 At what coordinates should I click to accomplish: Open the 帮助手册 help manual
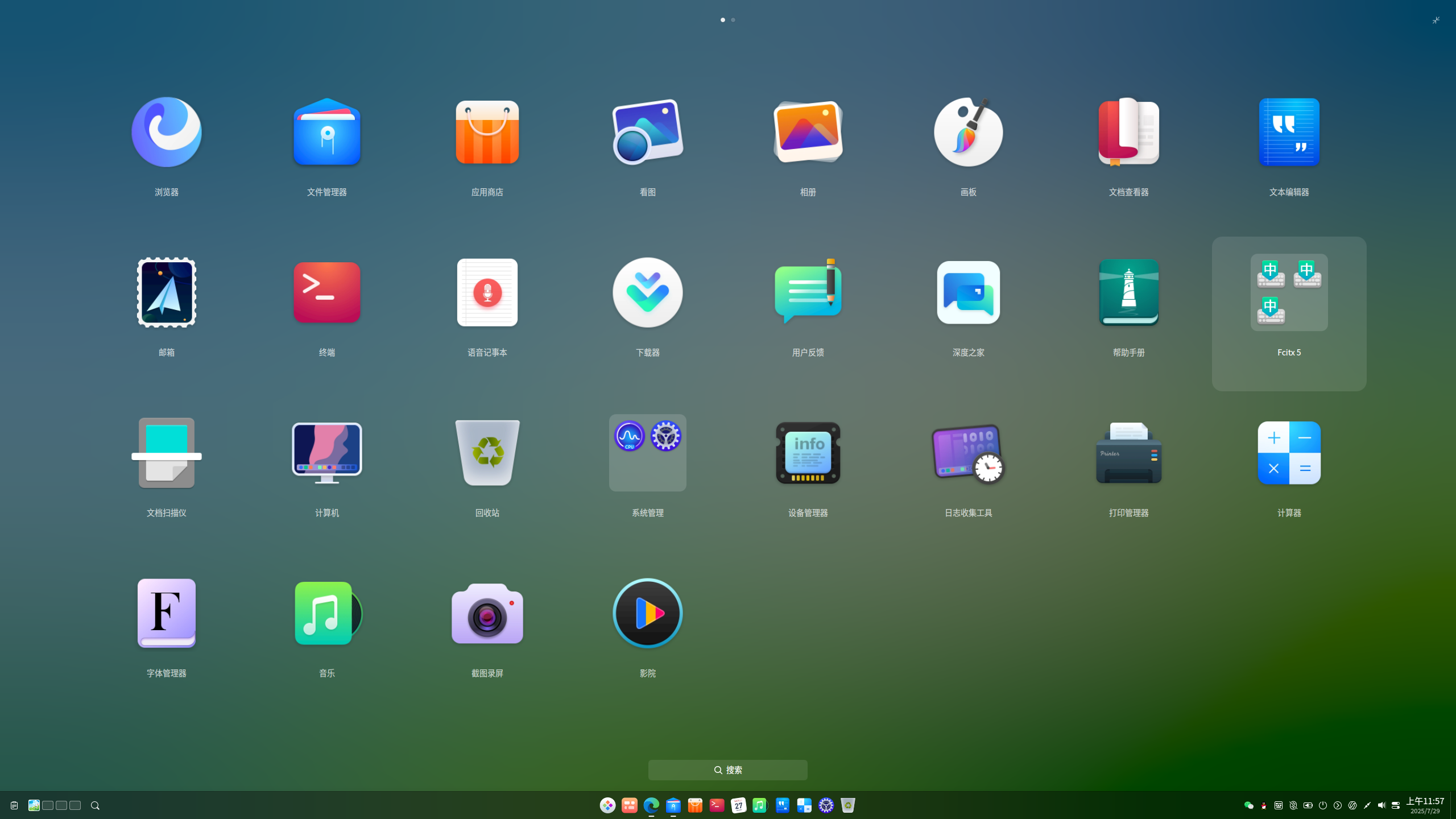[1128, 292]
